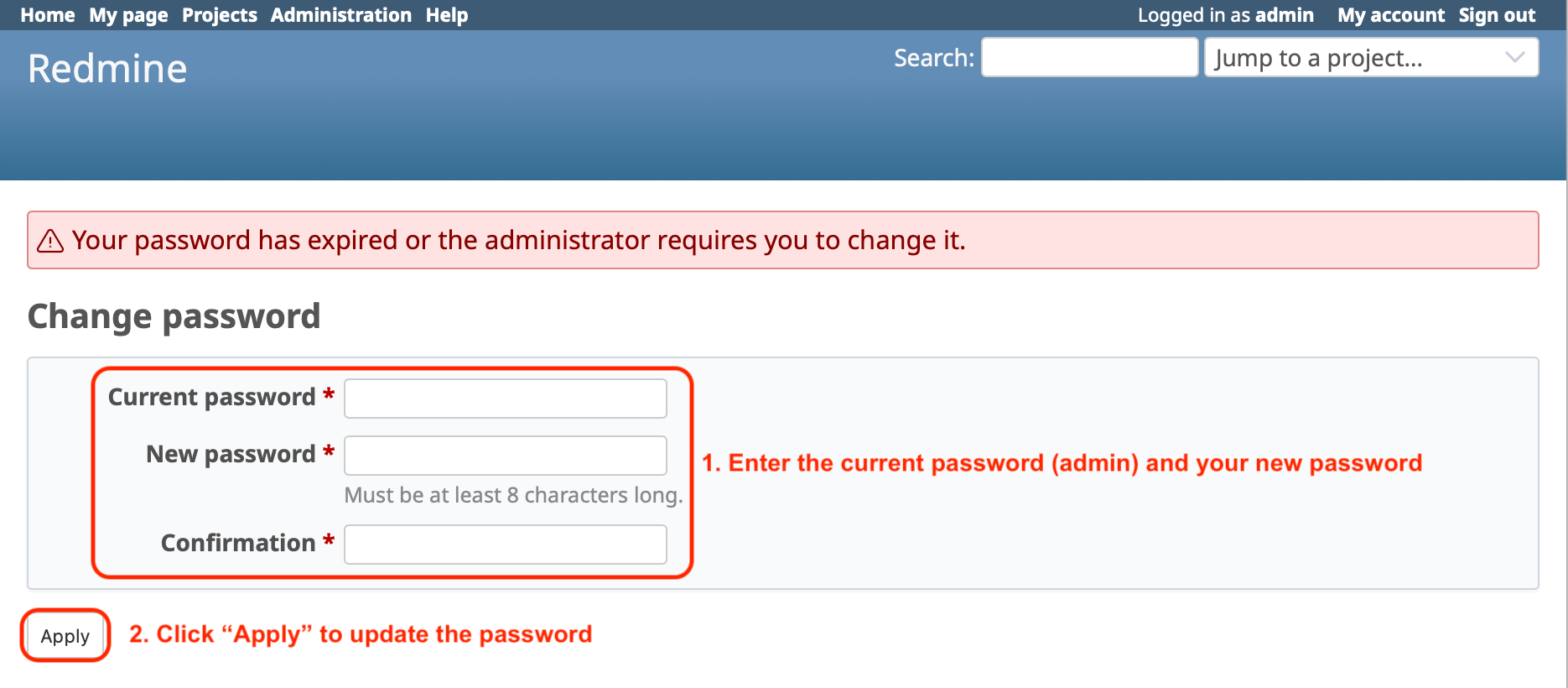Viewport: 1568px width, 688px height.
Task: Open the Help page
Action: tap(445, 14)
